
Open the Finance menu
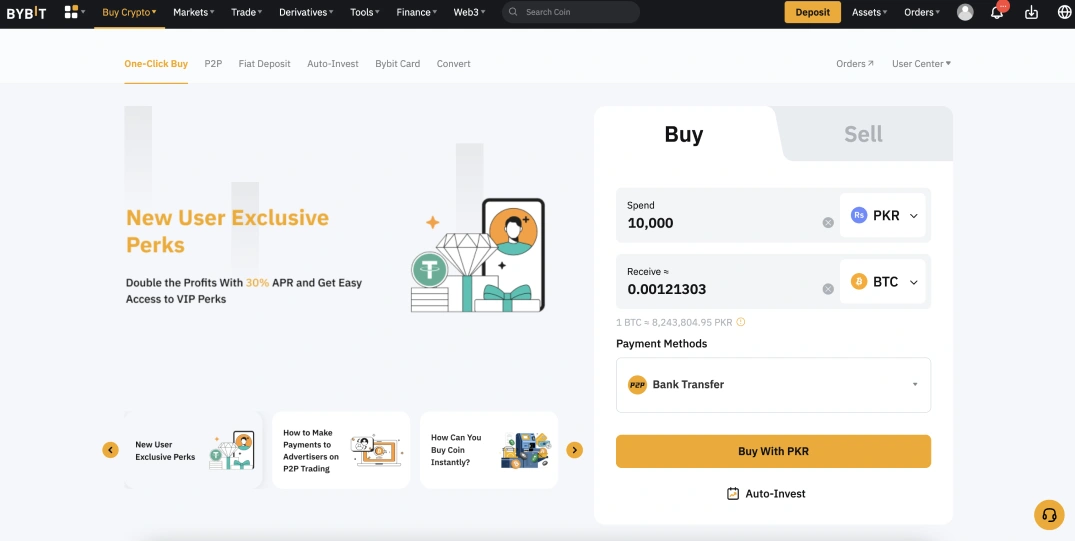tap(417, 12)
